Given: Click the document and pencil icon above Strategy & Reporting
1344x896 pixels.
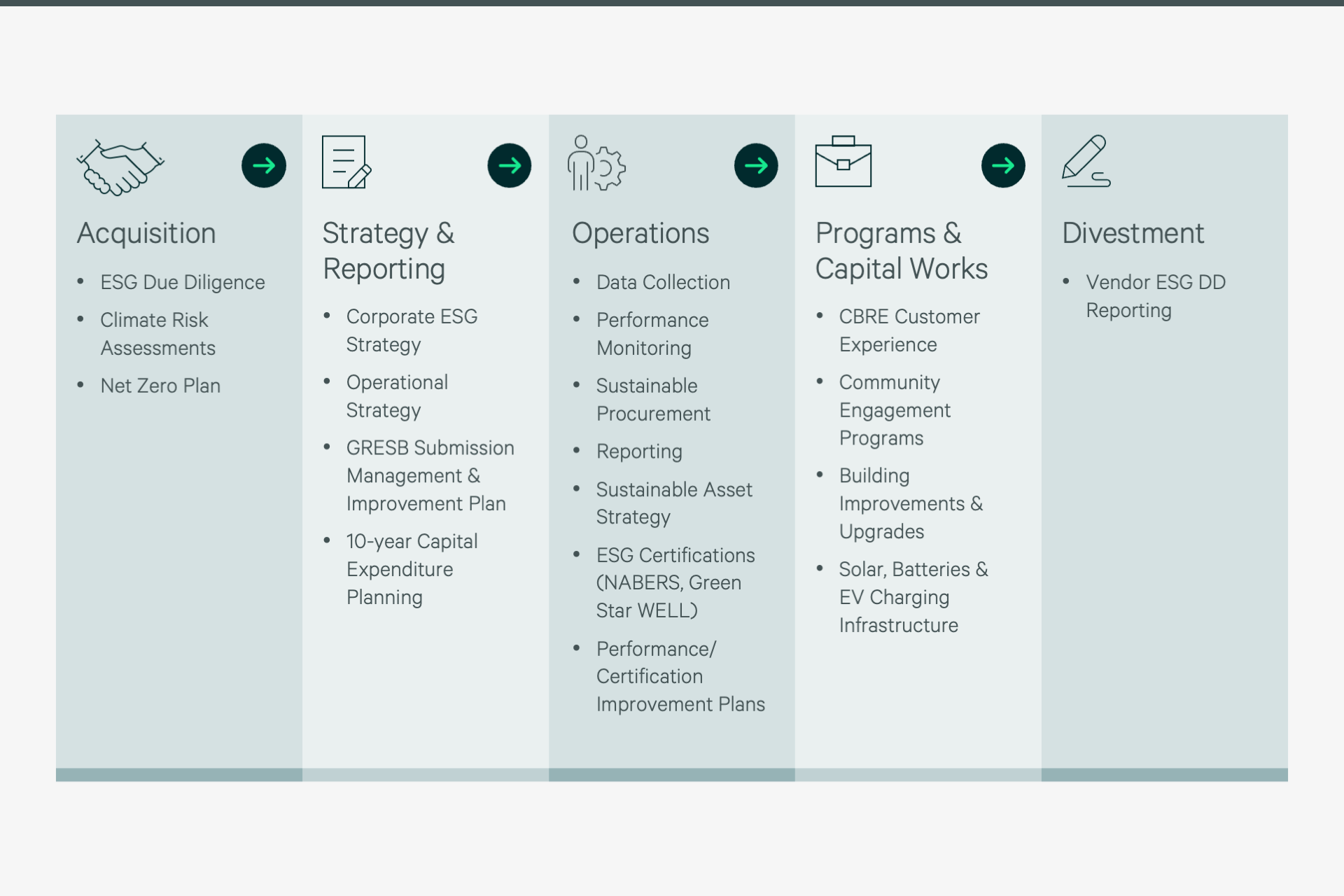Looking at the screenshot, I should (346, 163).
